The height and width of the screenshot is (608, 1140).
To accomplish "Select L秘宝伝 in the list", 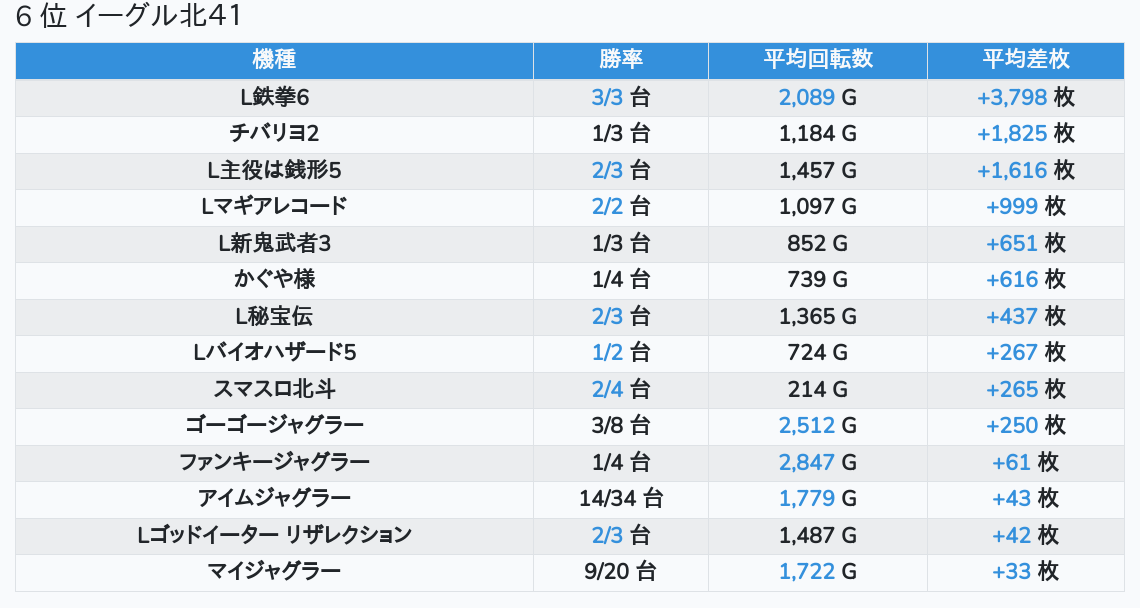I will 274,316.
